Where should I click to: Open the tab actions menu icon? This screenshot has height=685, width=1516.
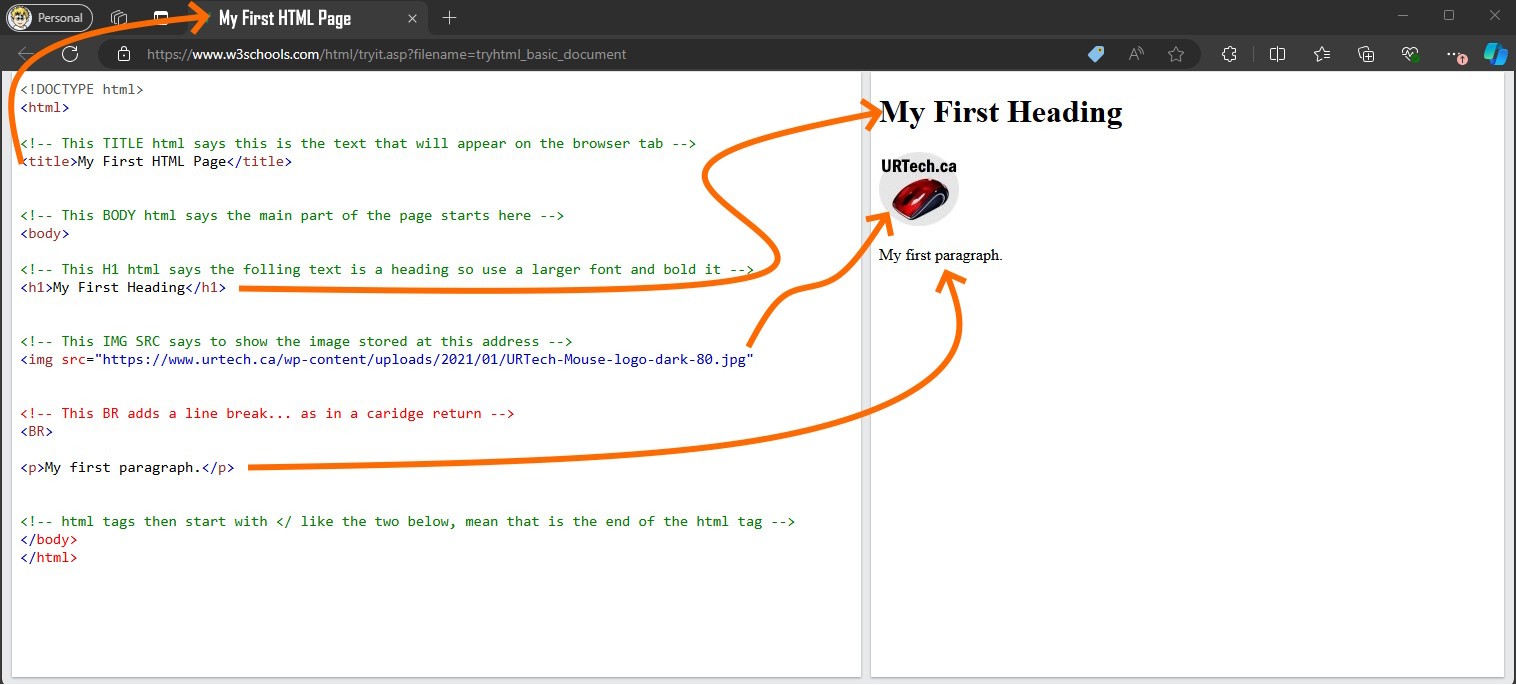click(161, 18)
